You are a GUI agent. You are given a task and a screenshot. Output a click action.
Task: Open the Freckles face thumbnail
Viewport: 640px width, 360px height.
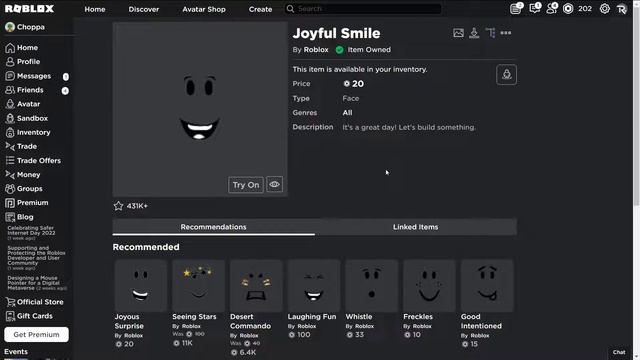coord(429,285)
